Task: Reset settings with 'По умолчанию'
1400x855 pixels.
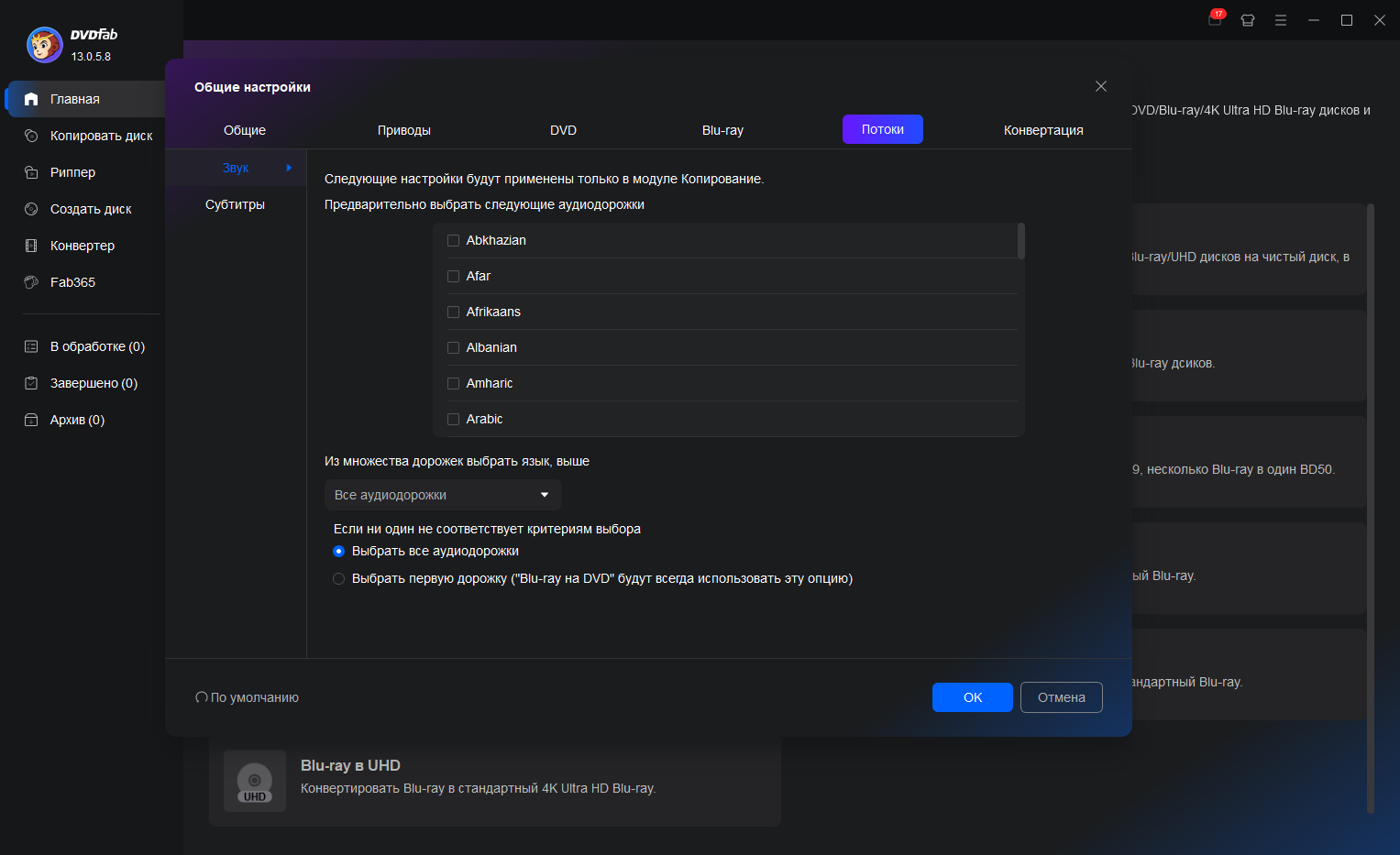Action: click(x=248, y=697)
